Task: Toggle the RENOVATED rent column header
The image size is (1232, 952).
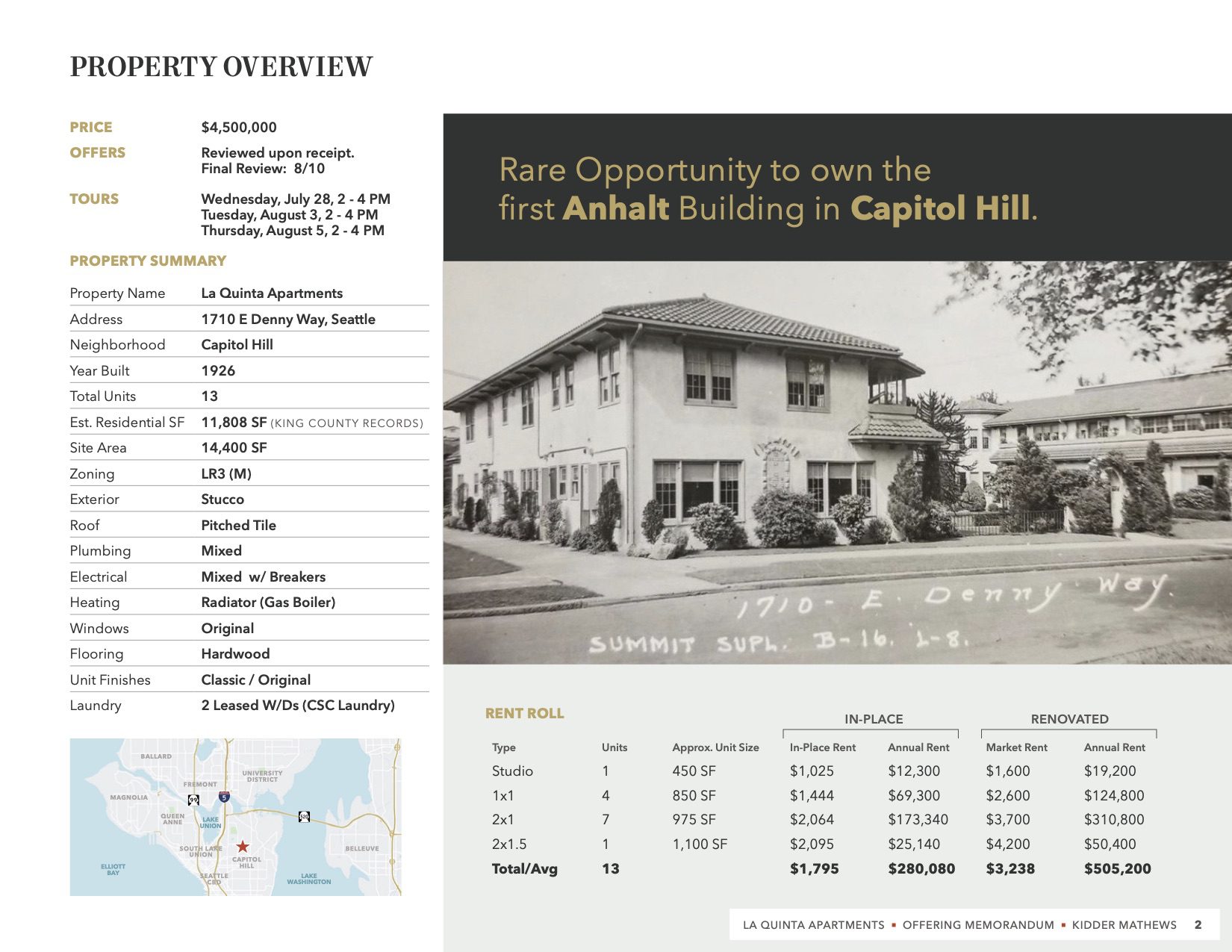Action: 1069,719
